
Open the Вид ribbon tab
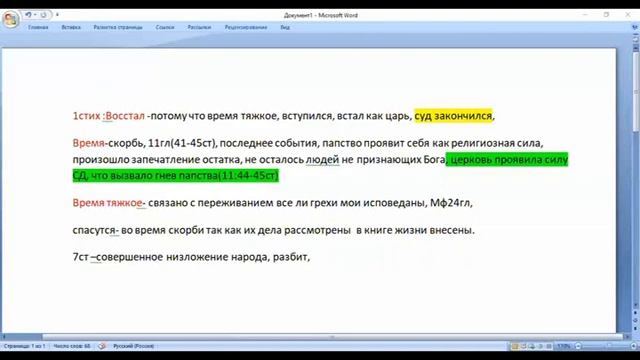pyautogui.click(x=285, y=27)
